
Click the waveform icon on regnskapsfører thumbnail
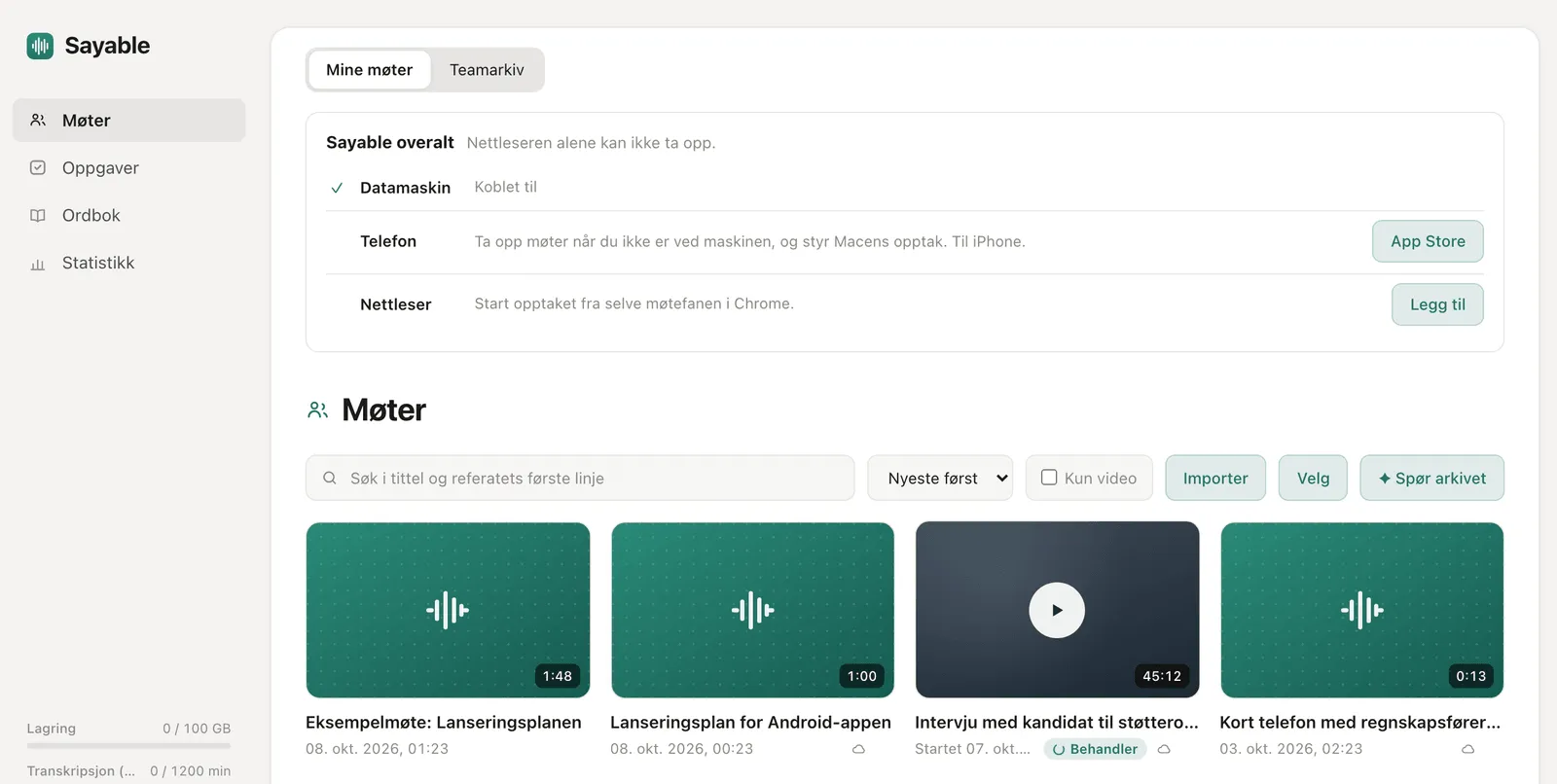pos(1362,610)
